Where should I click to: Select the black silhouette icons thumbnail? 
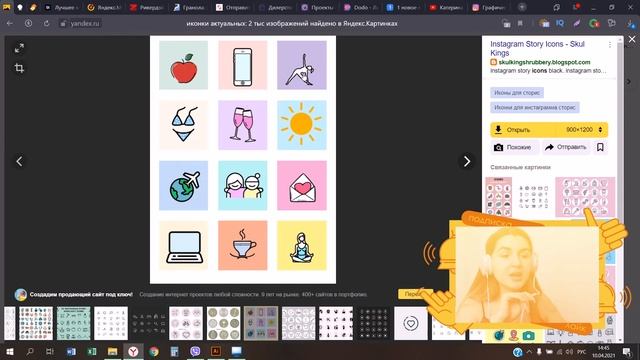point(336,323)
